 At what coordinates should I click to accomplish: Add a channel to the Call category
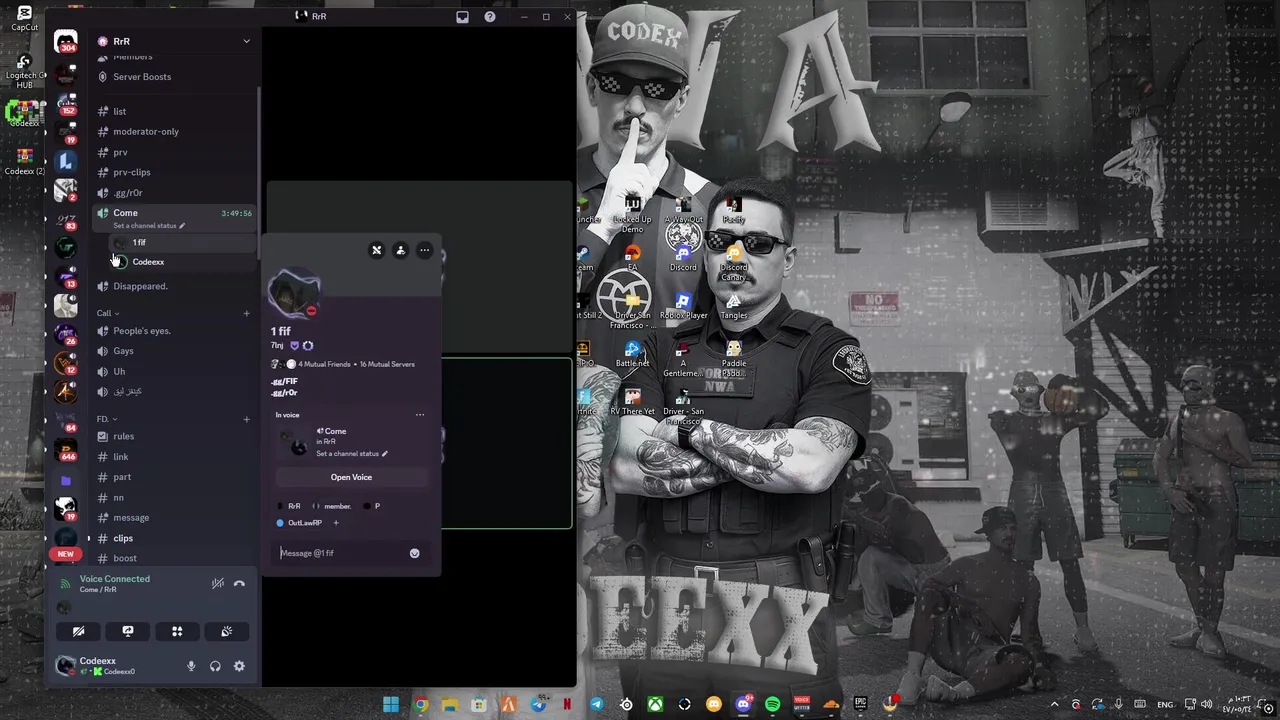(x=246, y=313)
